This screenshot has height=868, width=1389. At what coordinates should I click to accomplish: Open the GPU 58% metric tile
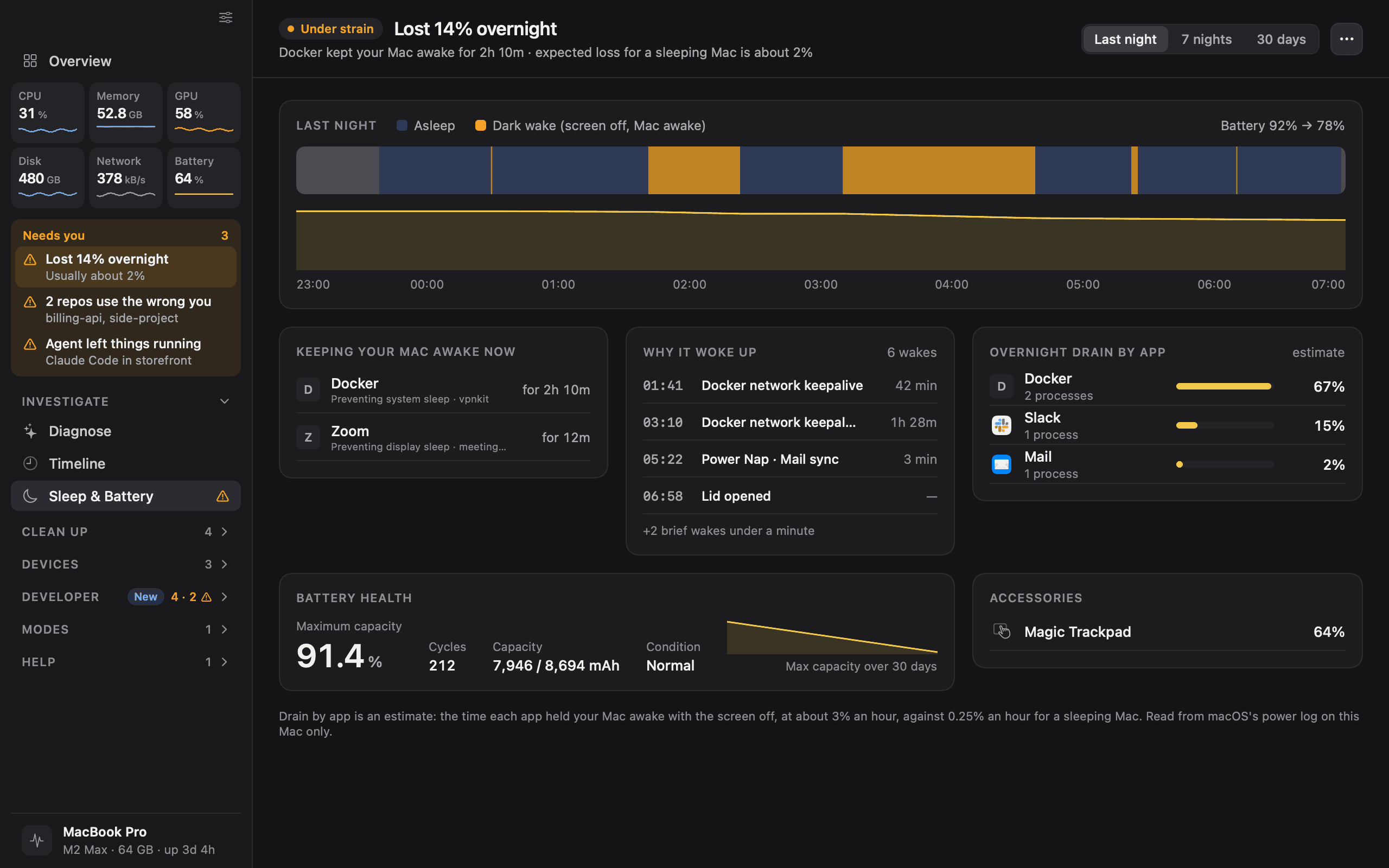(x=204, y=112)
